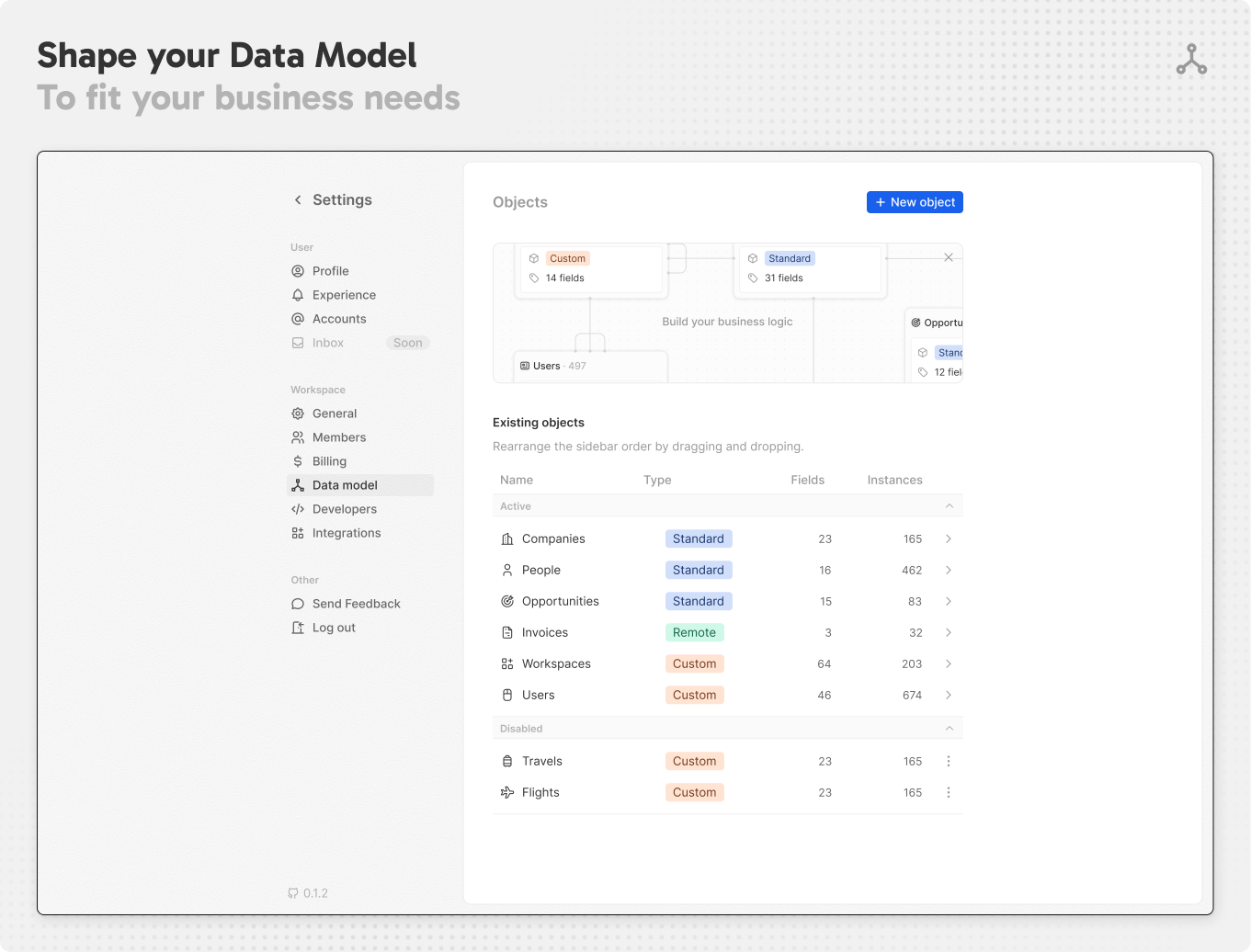
Task: Click the New object button
Action: click(x=915, y=202)
